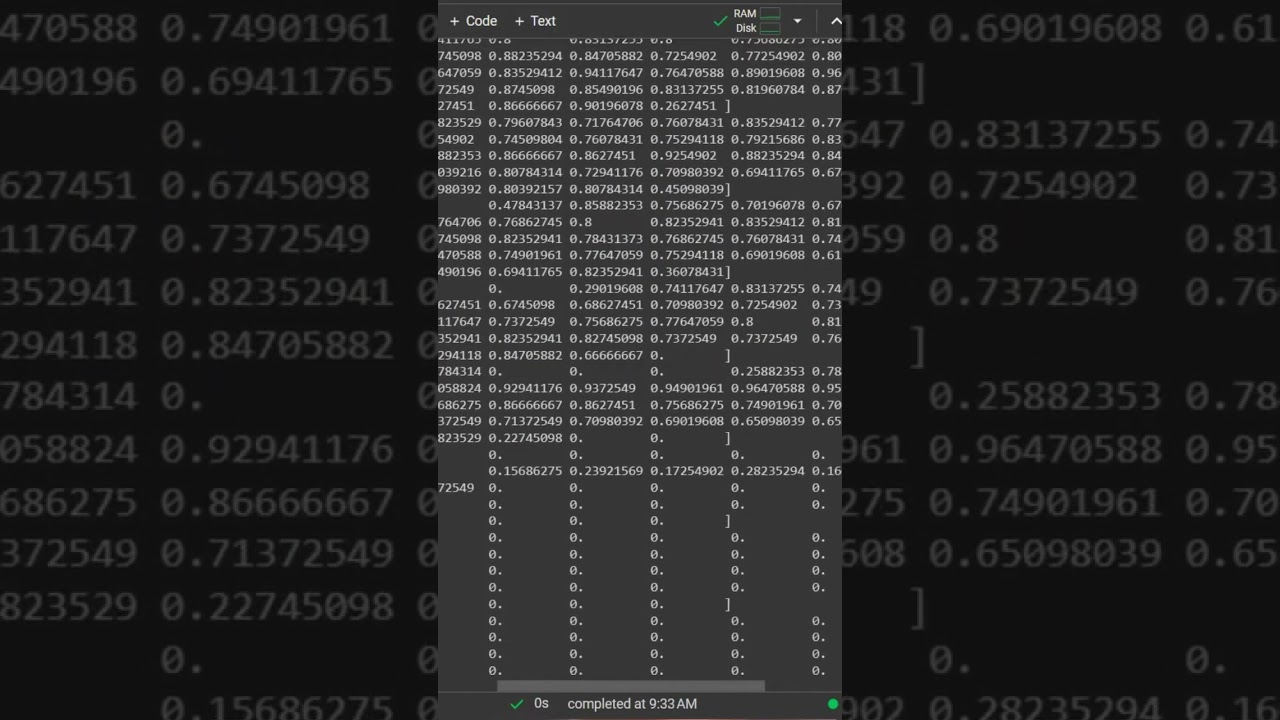The width and height of the screenshot is (1280, 720).
Task: Click the 0s execution time in status bar
Action: pos(541,704)
